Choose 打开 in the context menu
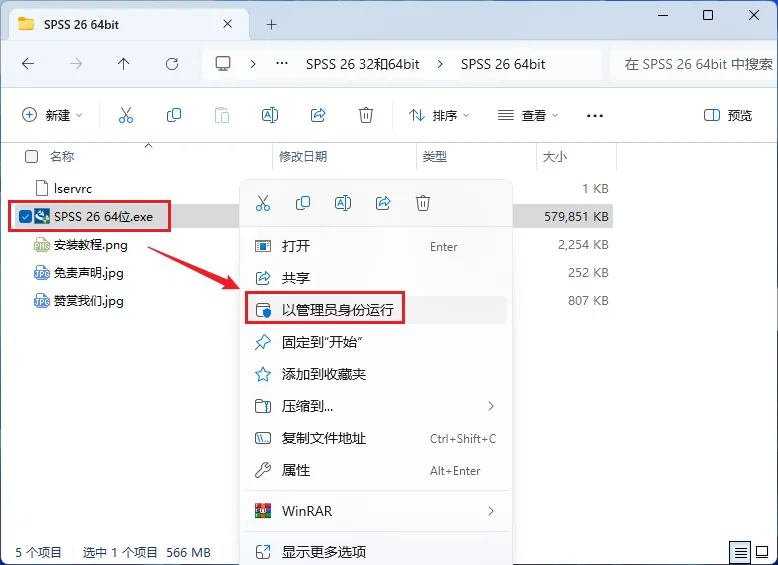The width and height of the screenshot is (778, 565). pos(376,246)
